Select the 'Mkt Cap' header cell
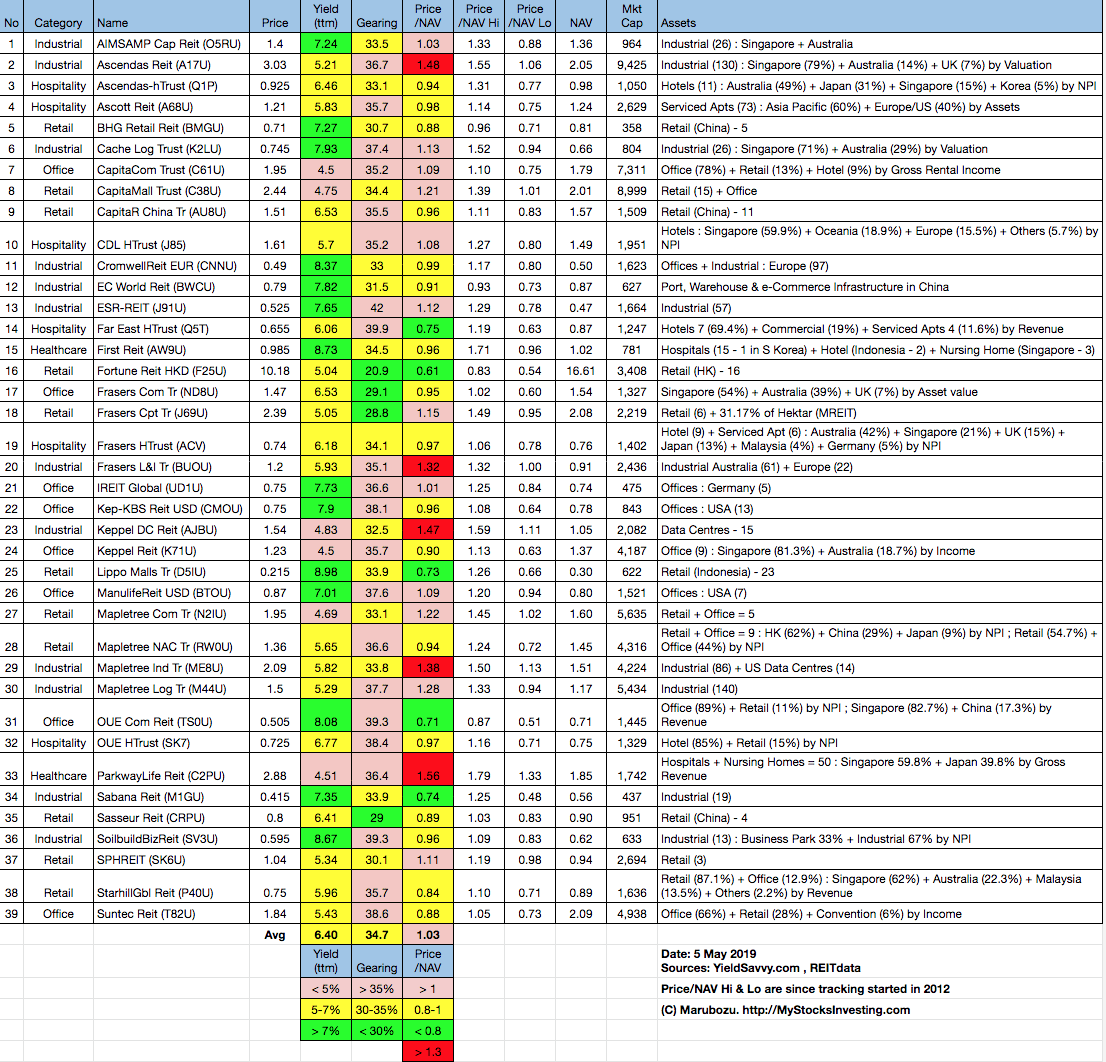Screen dimensions: 1106x1062 click(632, 16)
